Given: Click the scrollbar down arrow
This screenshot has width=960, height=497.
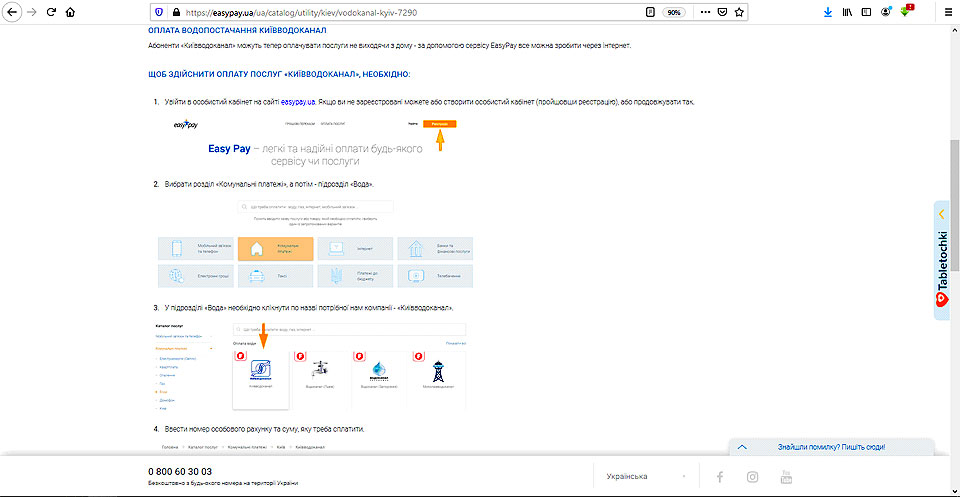Looking at the screenshot, I should tap(954, 491).
